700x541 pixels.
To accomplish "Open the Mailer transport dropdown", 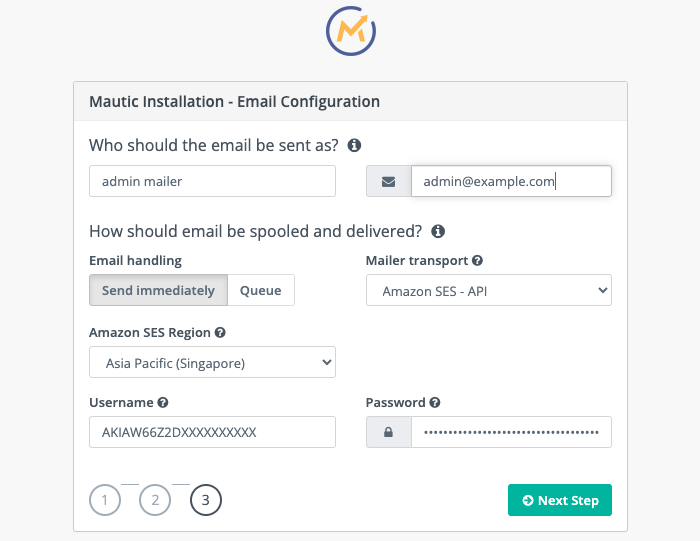I will tap(489, 291).
